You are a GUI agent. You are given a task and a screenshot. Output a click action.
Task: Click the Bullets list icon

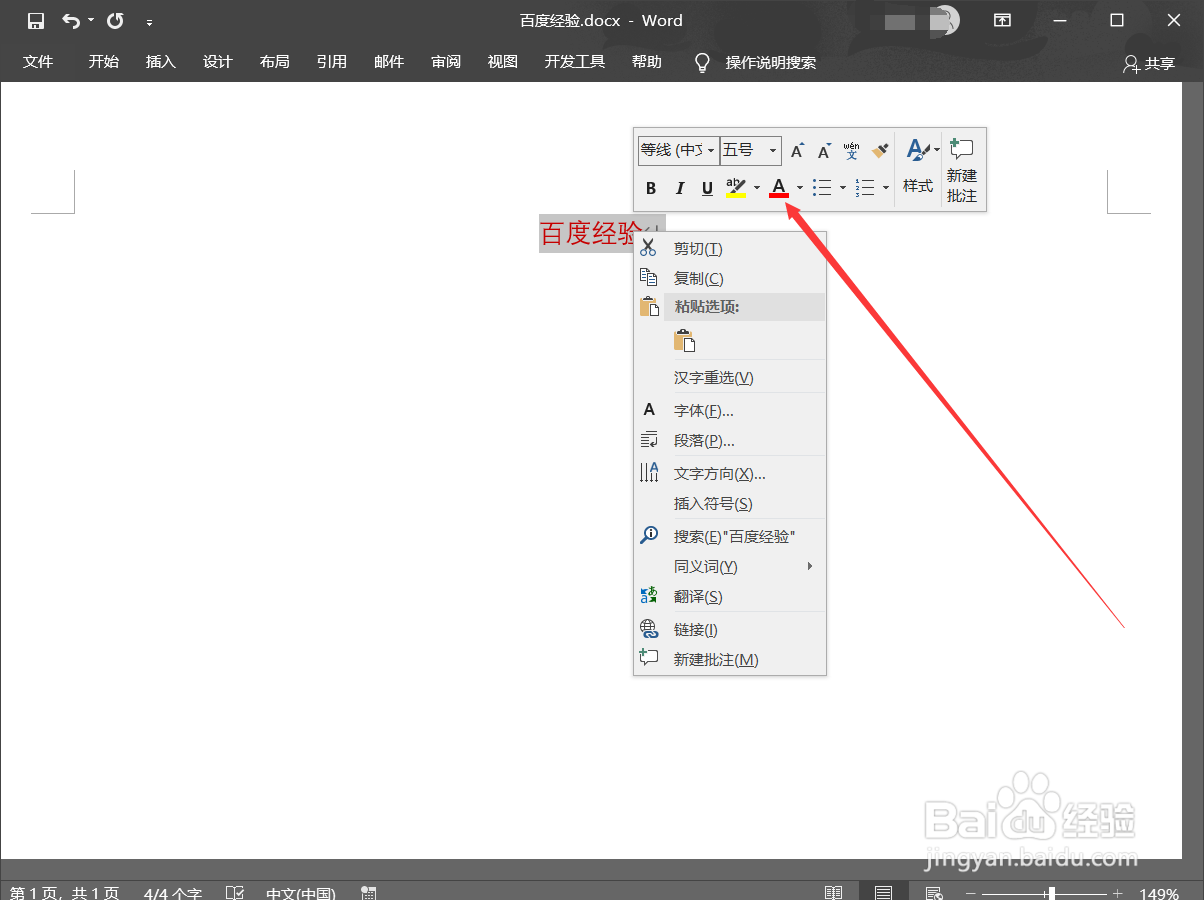(x=822, y=188)
